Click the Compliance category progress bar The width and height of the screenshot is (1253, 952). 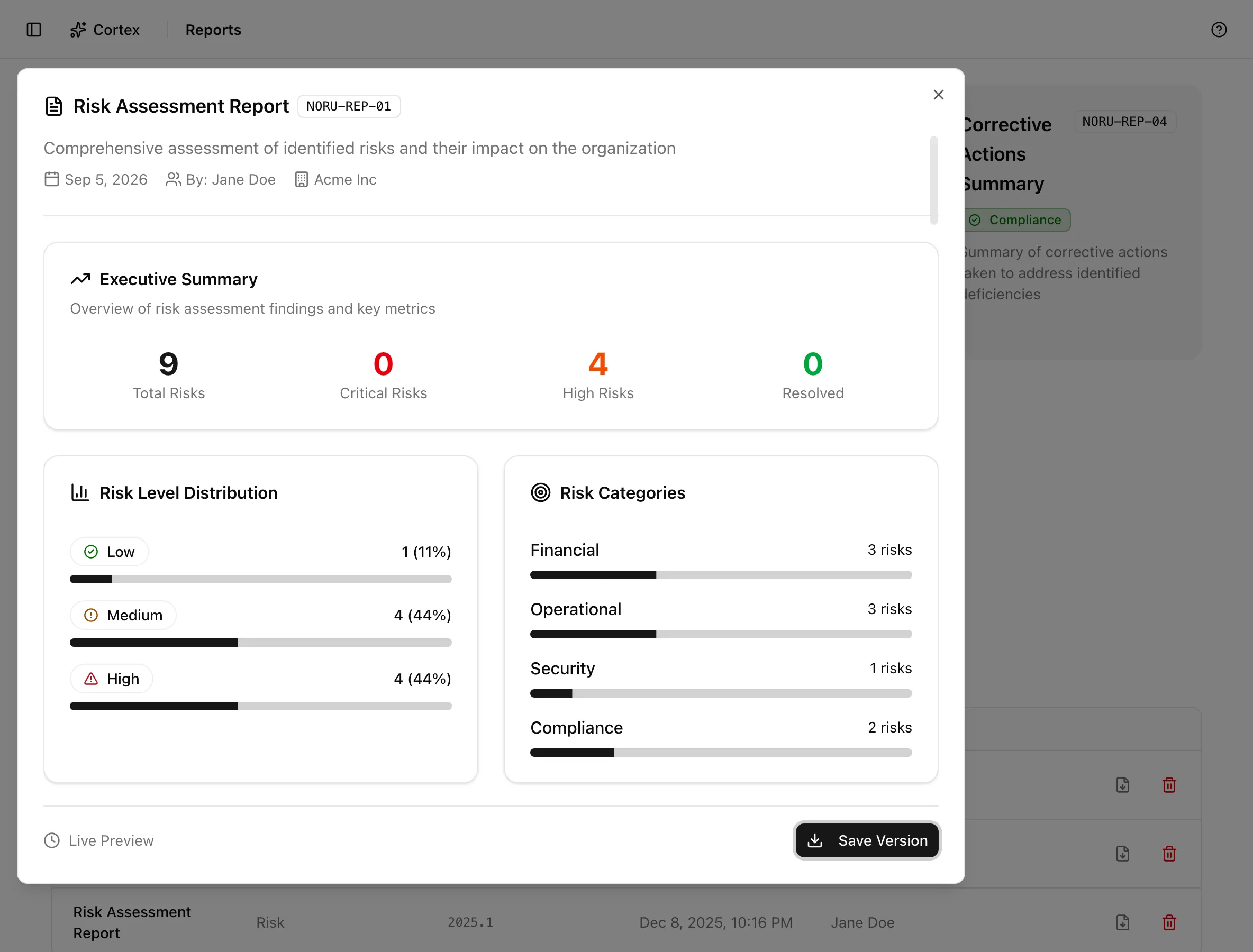click(x=721, y=753)
